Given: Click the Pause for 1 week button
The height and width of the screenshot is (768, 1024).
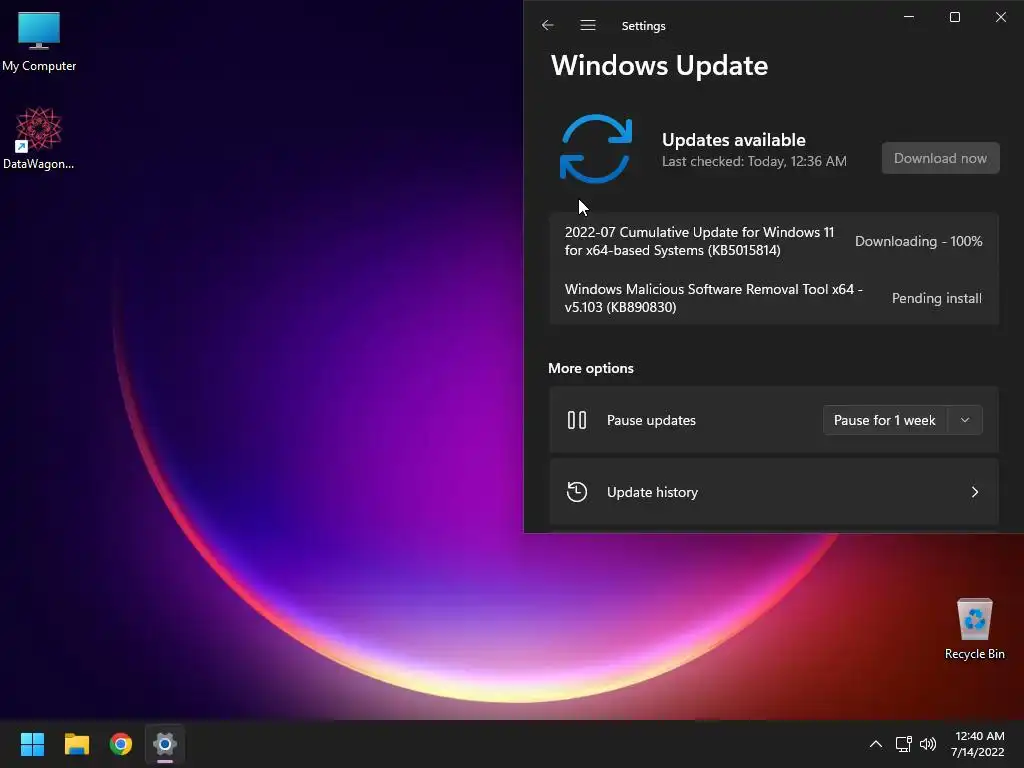Looking at the screenshot, I should pyautogui.click(x=884, y=420).
